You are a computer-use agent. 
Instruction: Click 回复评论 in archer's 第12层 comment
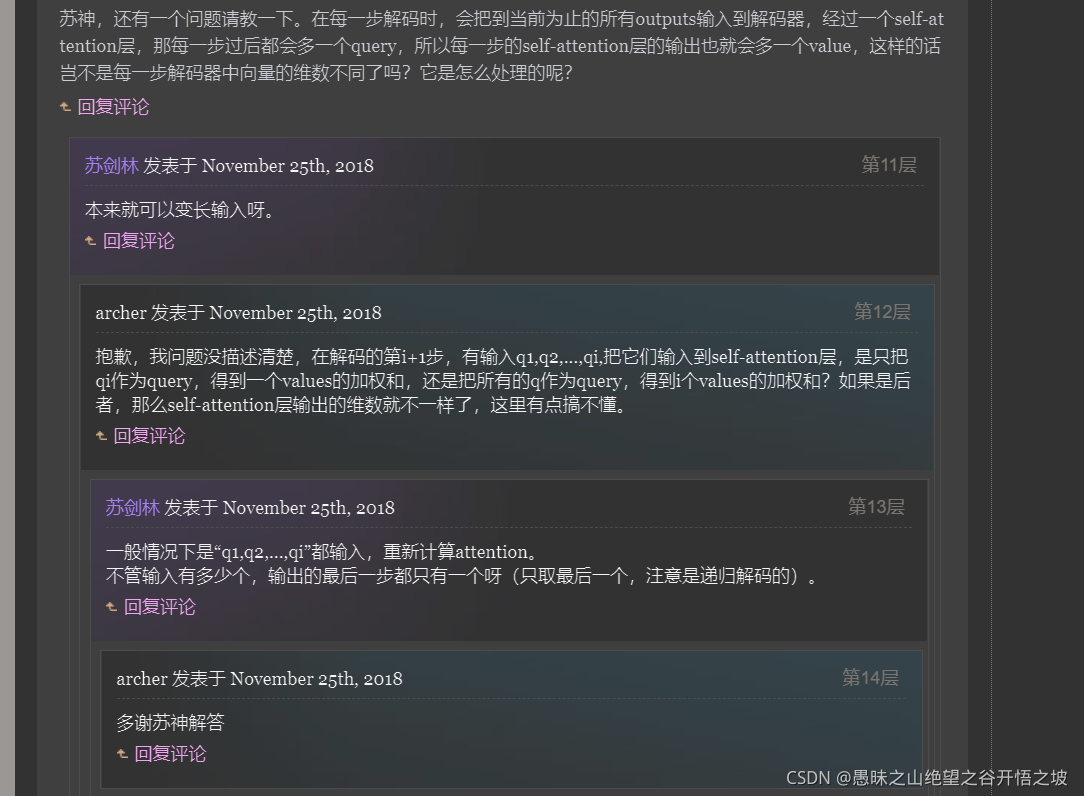click(149, 436)
